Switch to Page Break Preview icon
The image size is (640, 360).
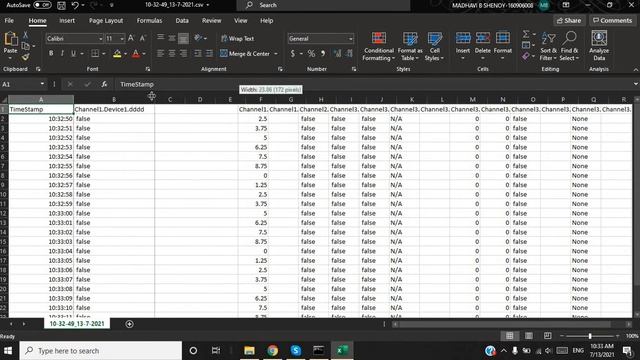click(x=547, y=336)
